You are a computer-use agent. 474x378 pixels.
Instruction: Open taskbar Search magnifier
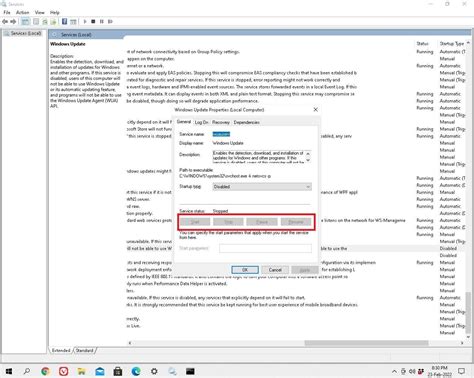point(27,371)
